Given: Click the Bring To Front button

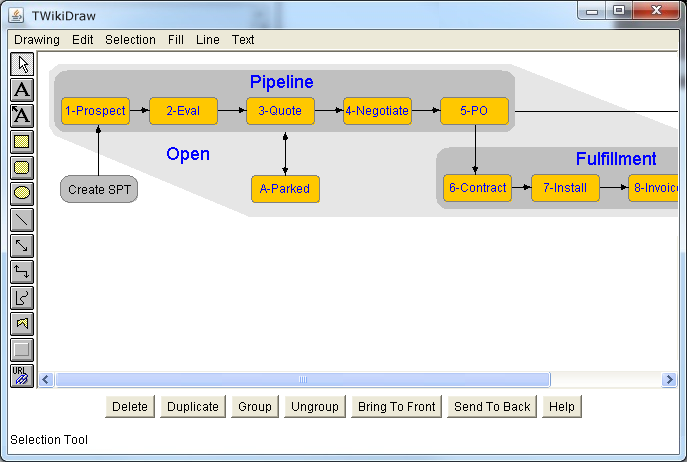Looking at the screenshot, I should click(x=396, y=407).
